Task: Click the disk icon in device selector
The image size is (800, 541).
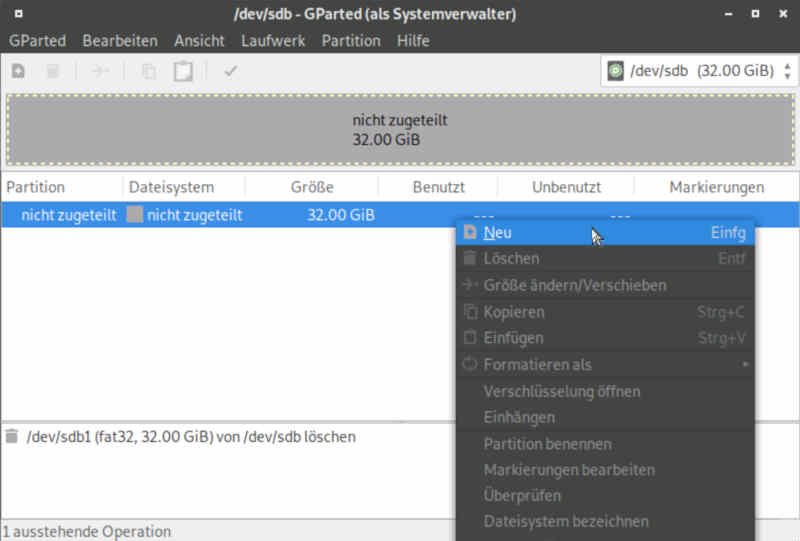Action: point(615,70)
